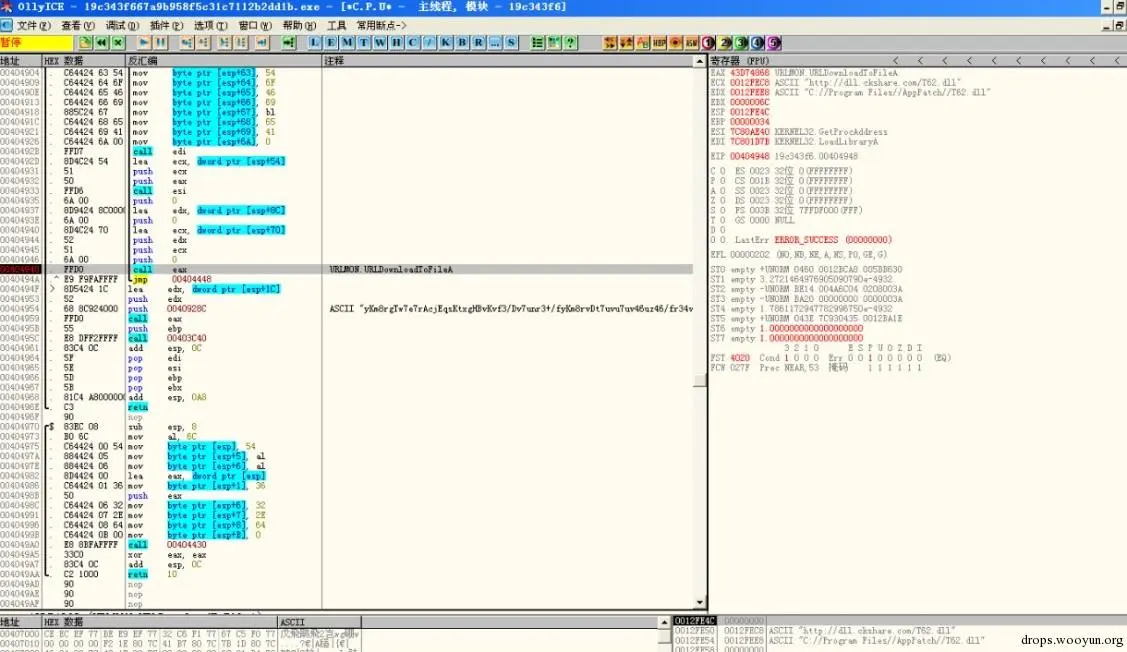Open the 窗口(W) menu
The image size is (1127, 652).
255,25
